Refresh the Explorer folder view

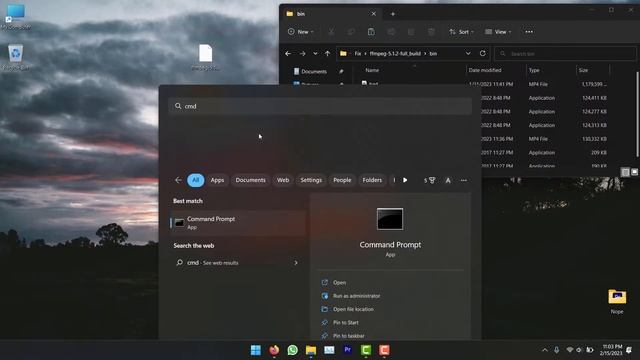click(482, 53)
